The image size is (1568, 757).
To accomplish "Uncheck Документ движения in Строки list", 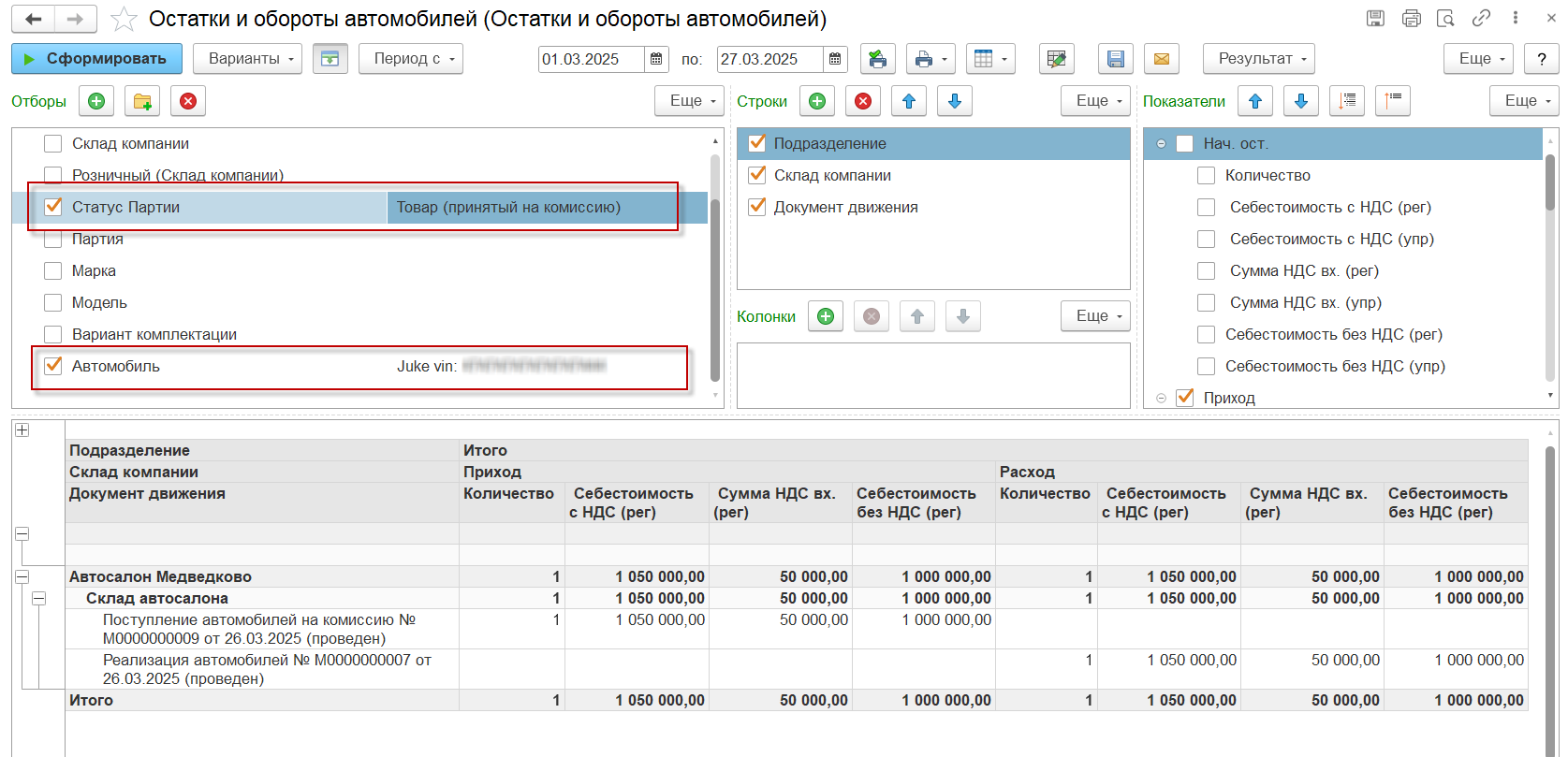I will coord(757,207).
